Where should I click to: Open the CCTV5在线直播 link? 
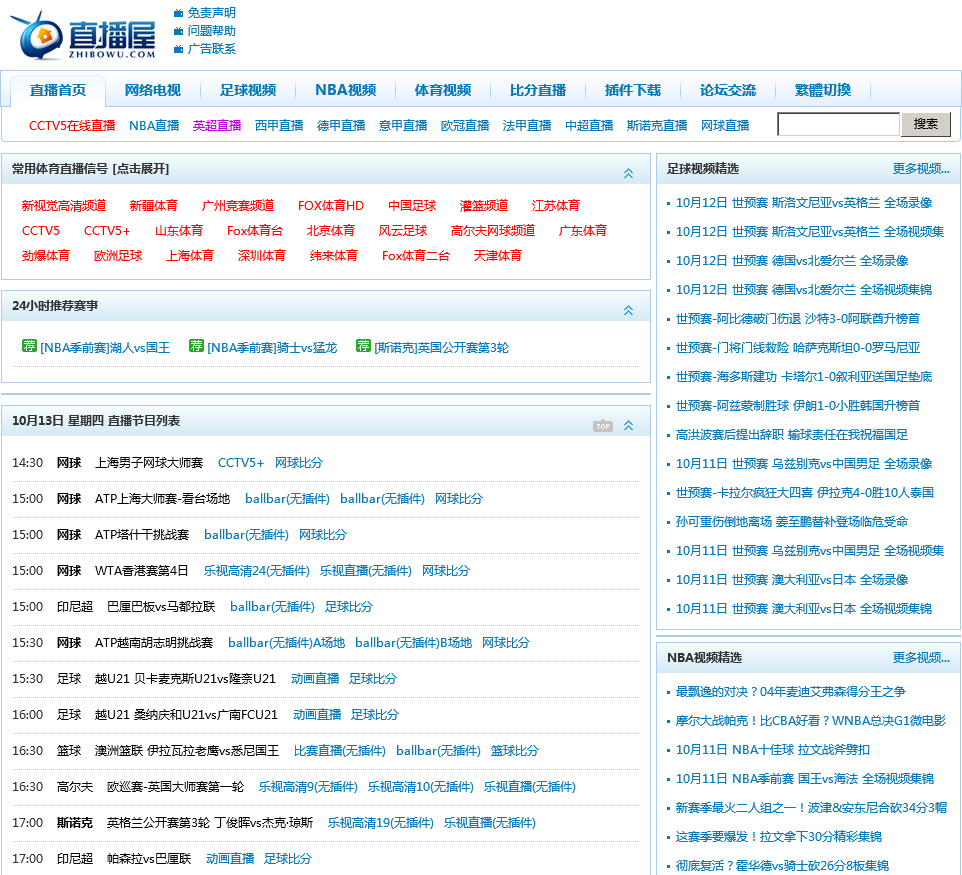[72, 126]
